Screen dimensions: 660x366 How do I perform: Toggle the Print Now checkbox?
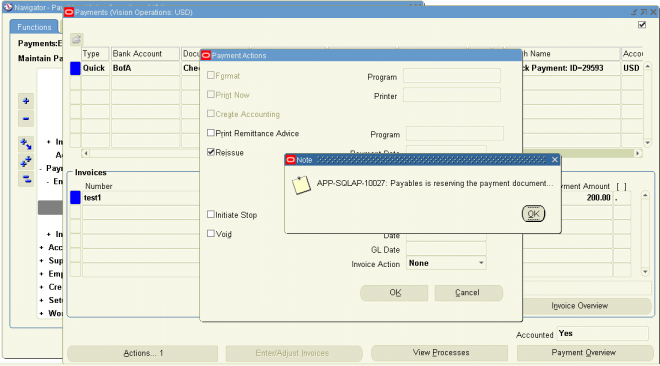coord(211,94)
